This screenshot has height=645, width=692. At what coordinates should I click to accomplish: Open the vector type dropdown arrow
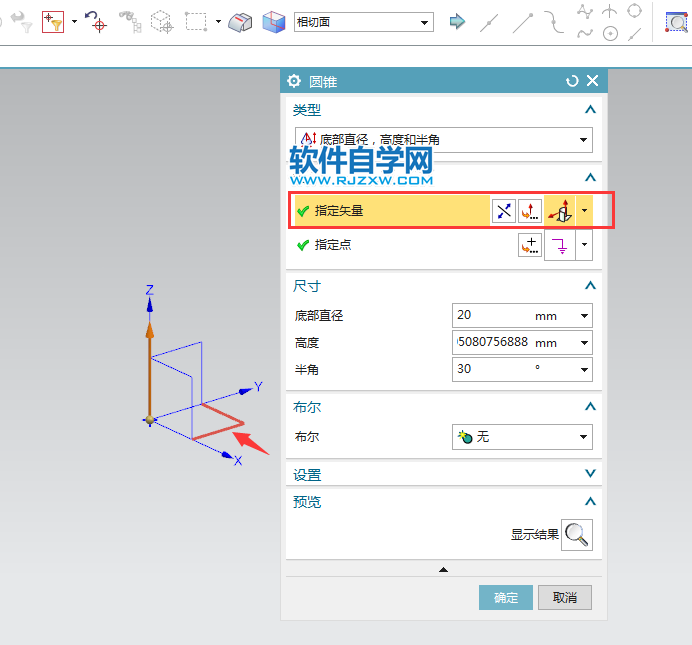584,211
